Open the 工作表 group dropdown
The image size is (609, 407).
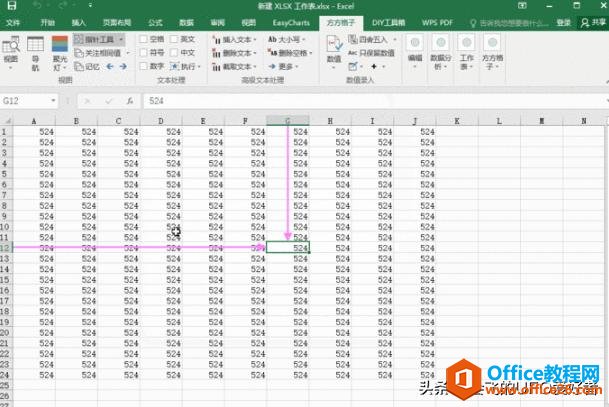click(x=466, y=53)
